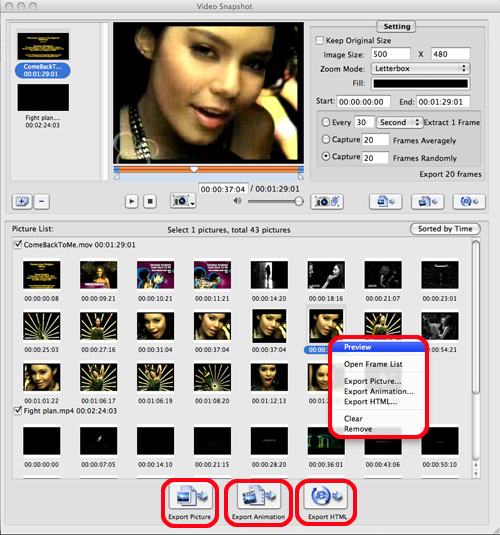Screen dimensions: 500x535
Task: Select the thumbnail at 00:00:00:08
Action: click(x=42, y=275)
